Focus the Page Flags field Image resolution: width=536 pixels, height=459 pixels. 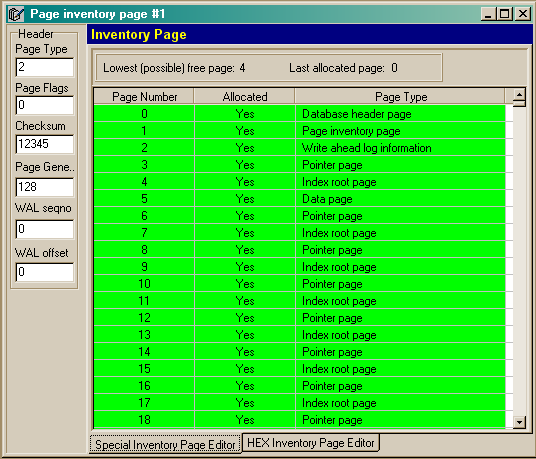pos(44,105)
